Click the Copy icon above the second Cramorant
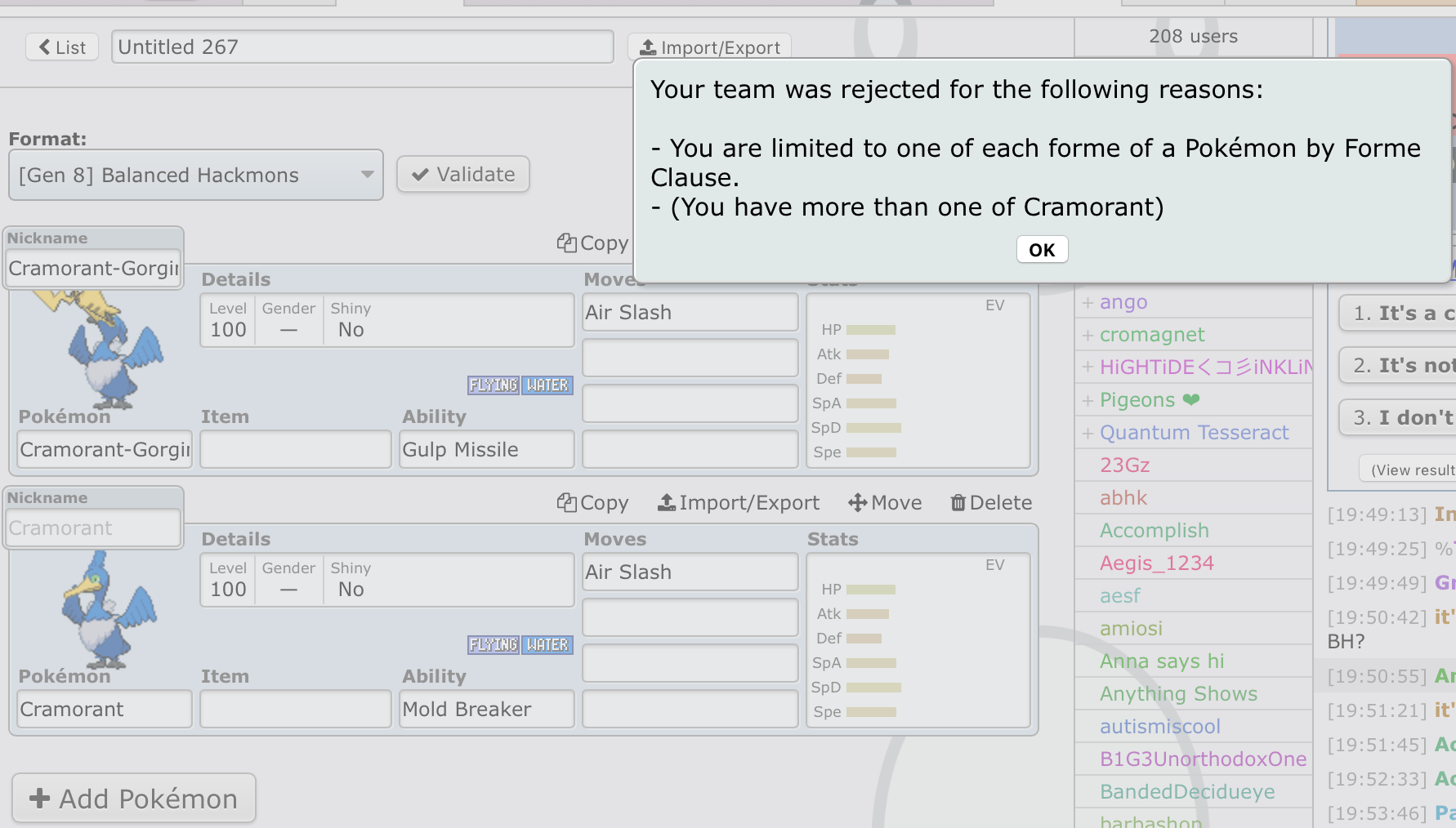Screen dimensions: 1456x828 569,502
